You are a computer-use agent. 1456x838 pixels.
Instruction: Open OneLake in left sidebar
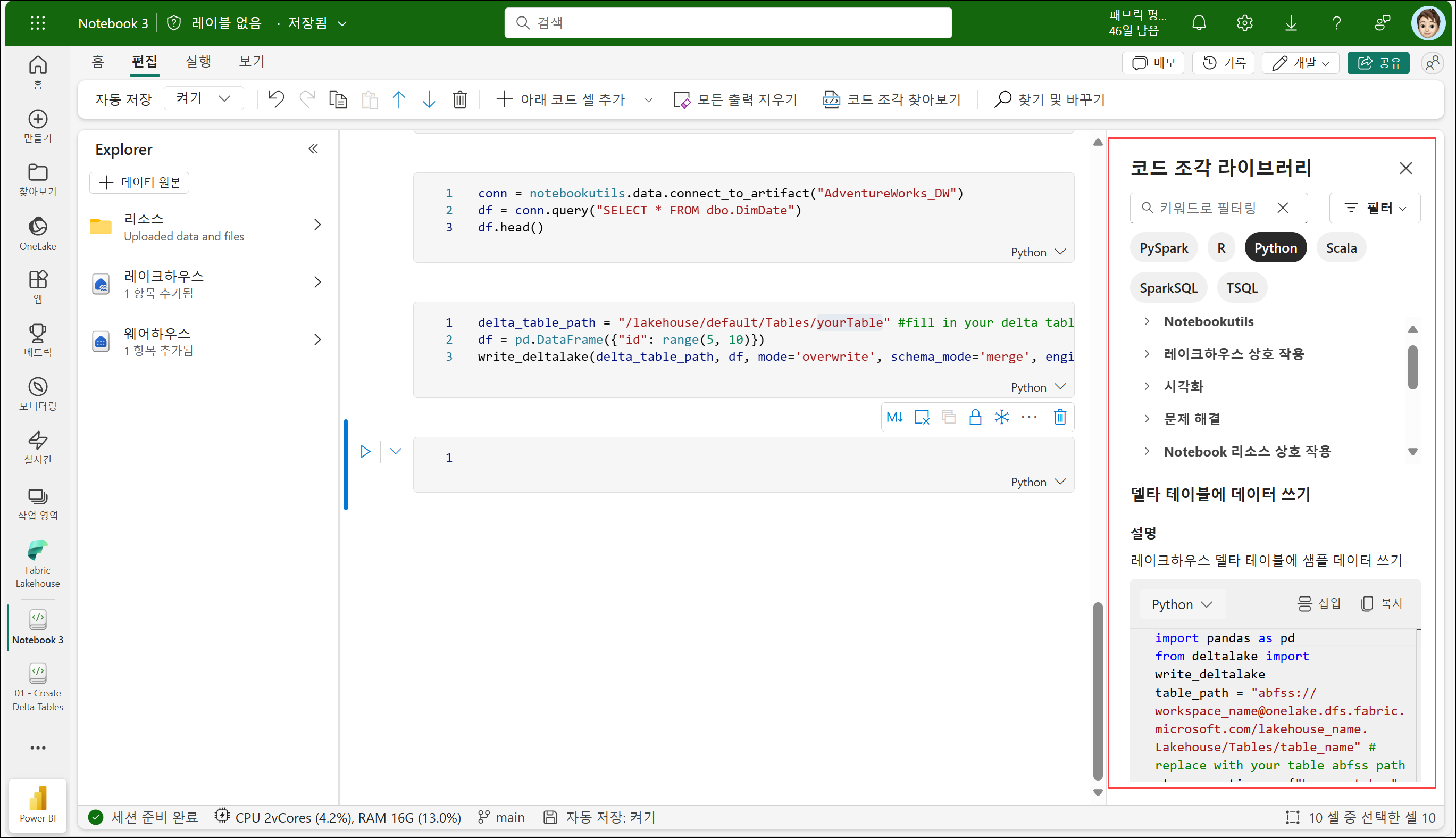[x=38, y=233]
